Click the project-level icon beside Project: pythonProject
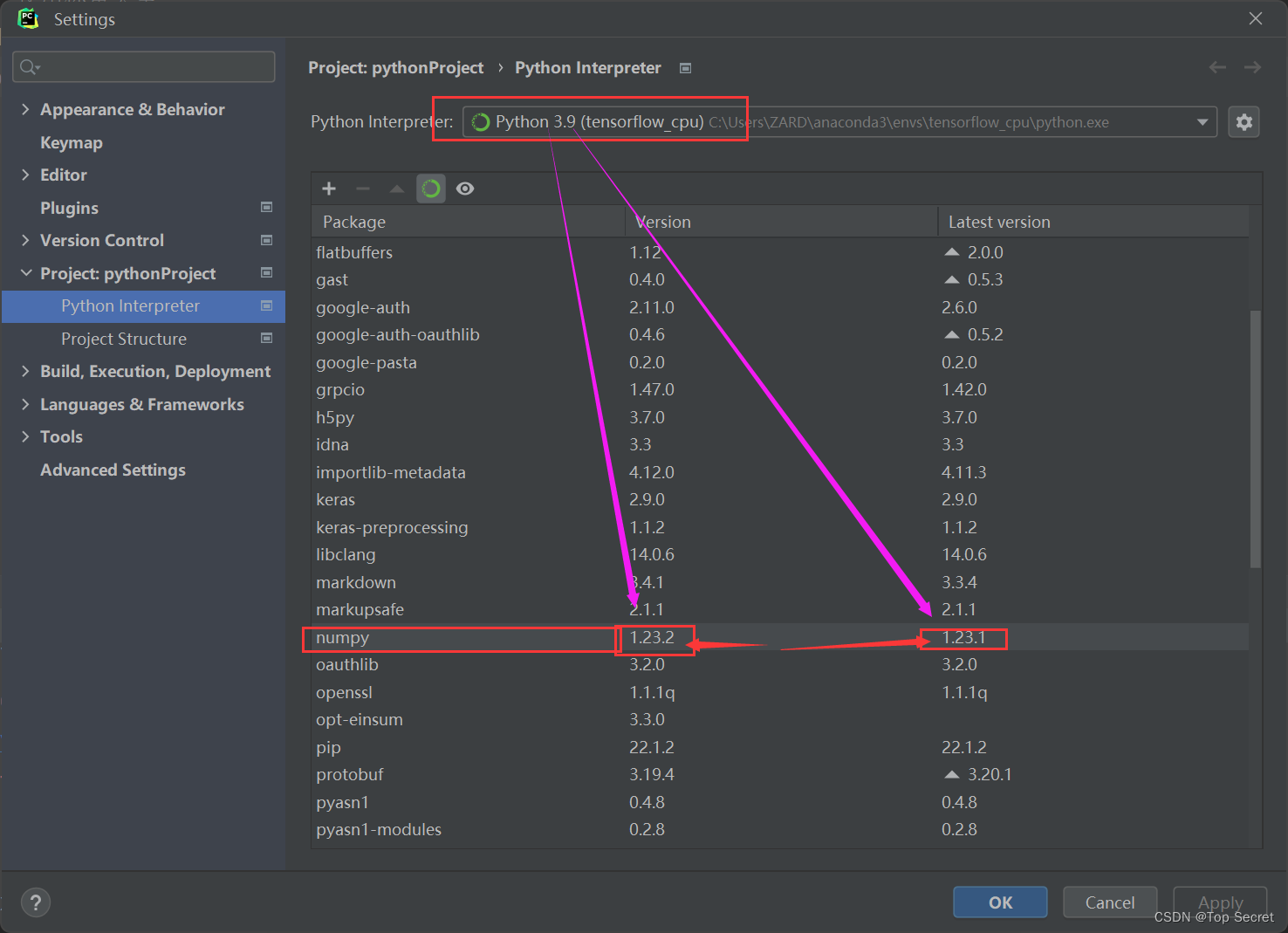1288x933 pixels. tap(267, 272)
